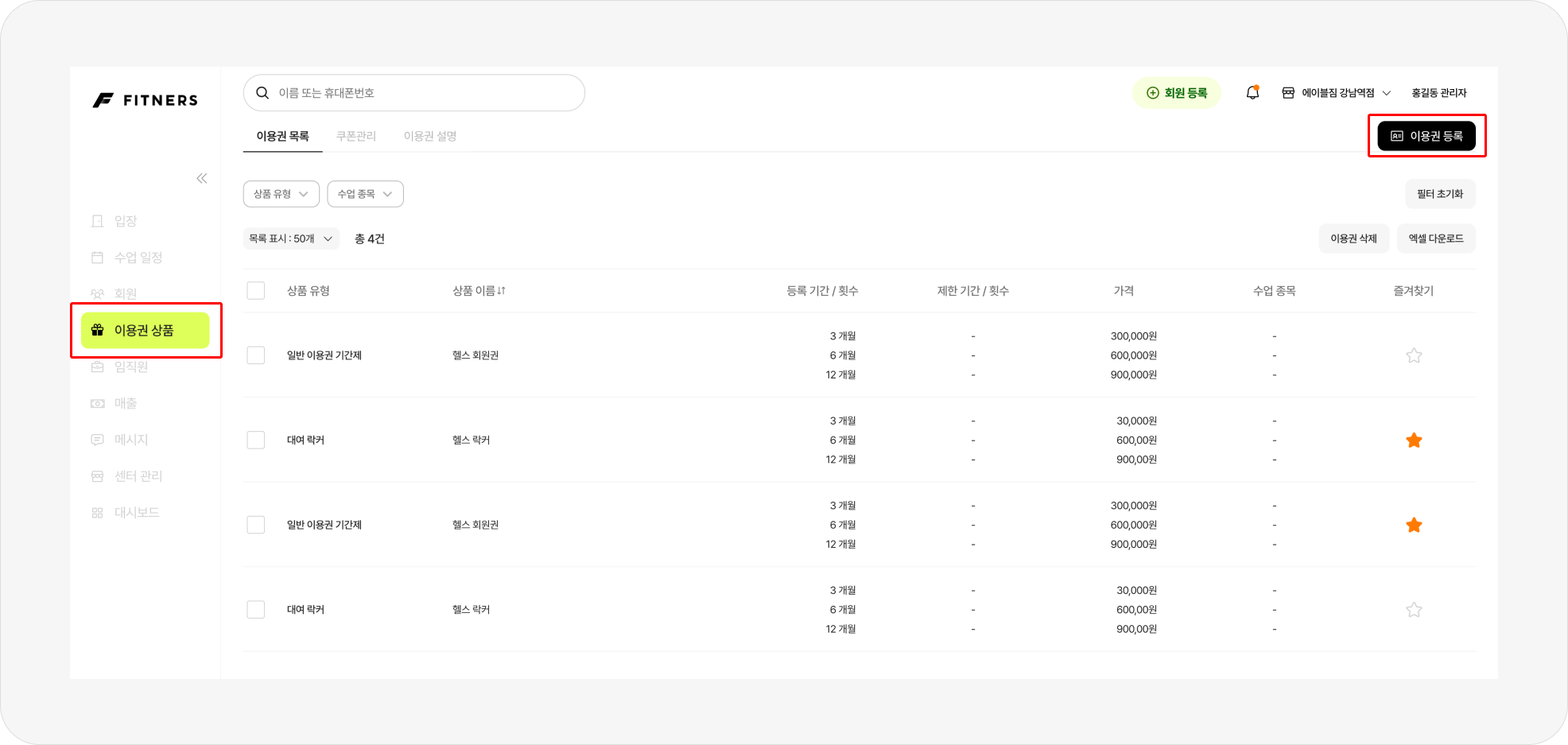
Task: Click the search magnifier icon
Action: tap(262, 93)
